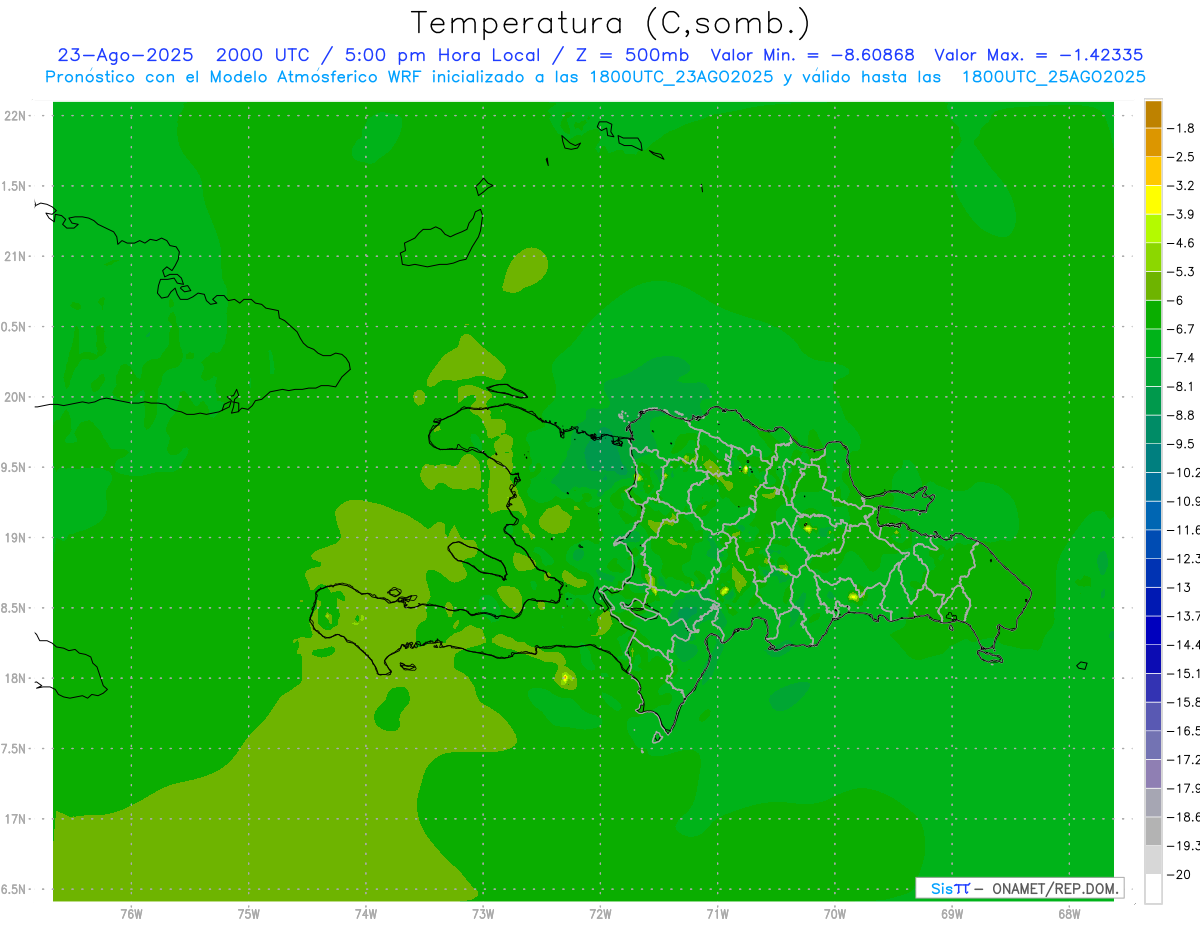The width and height of the screenshot is (1200, 927).
Task: Click the "-6.7" color bar value
Action: pyautogui.click(x=1181, y=329)
